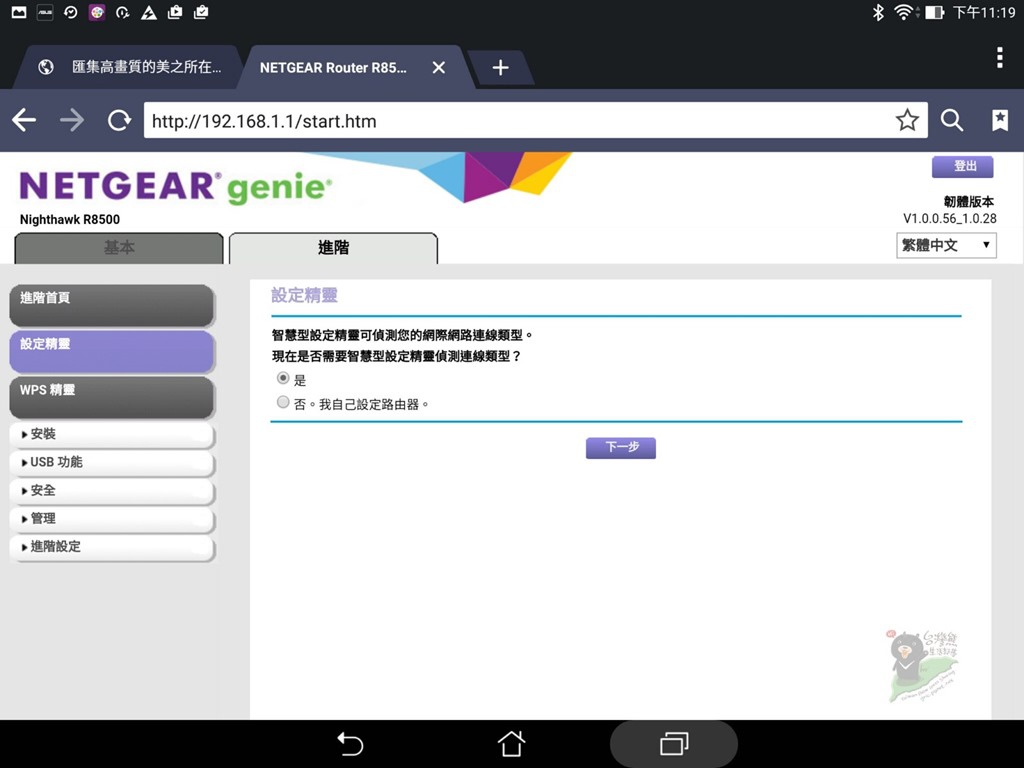Close the NETGEAR Router R85 tab
The width and height of the screenshot is (1024, 768).
[x=439, y=67]
